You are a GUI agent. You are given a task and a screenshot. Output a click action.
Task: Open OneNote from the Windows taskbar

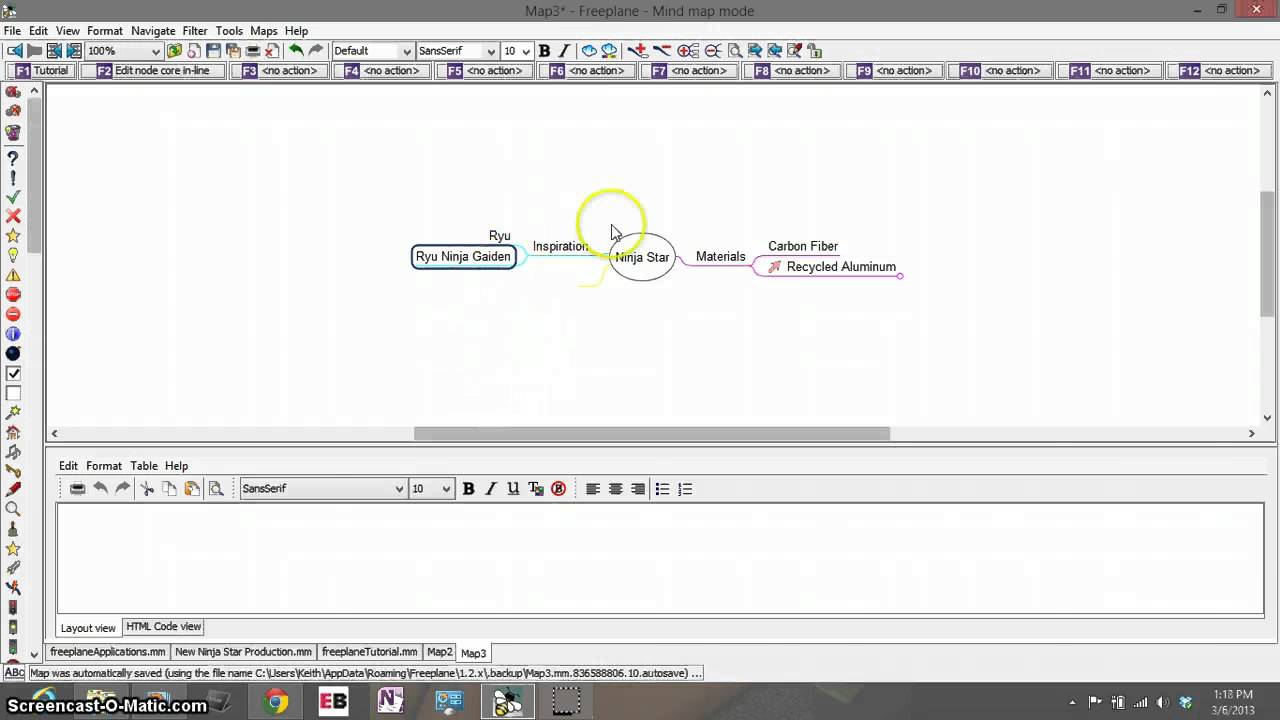(391, 702)
